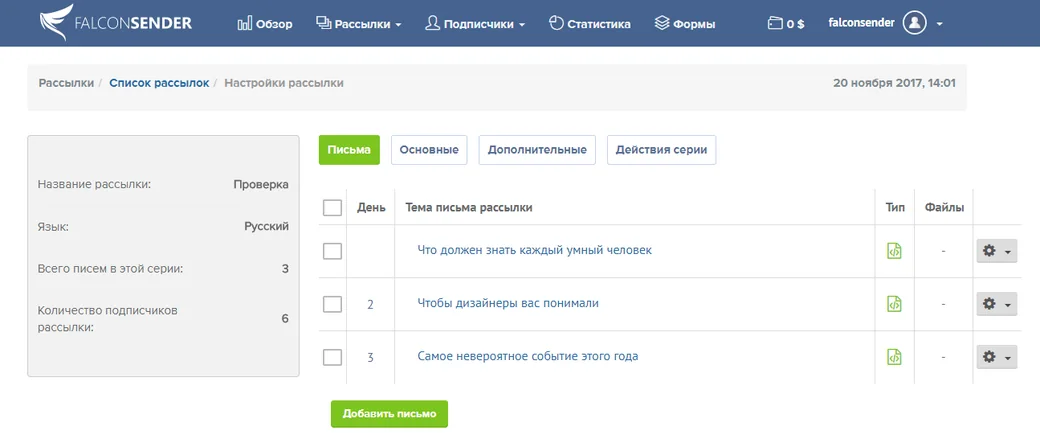1040x447 pixels.
Task: Click the date '20 ноября 2017, 14:01'
Action: click(x=894, y=84)
